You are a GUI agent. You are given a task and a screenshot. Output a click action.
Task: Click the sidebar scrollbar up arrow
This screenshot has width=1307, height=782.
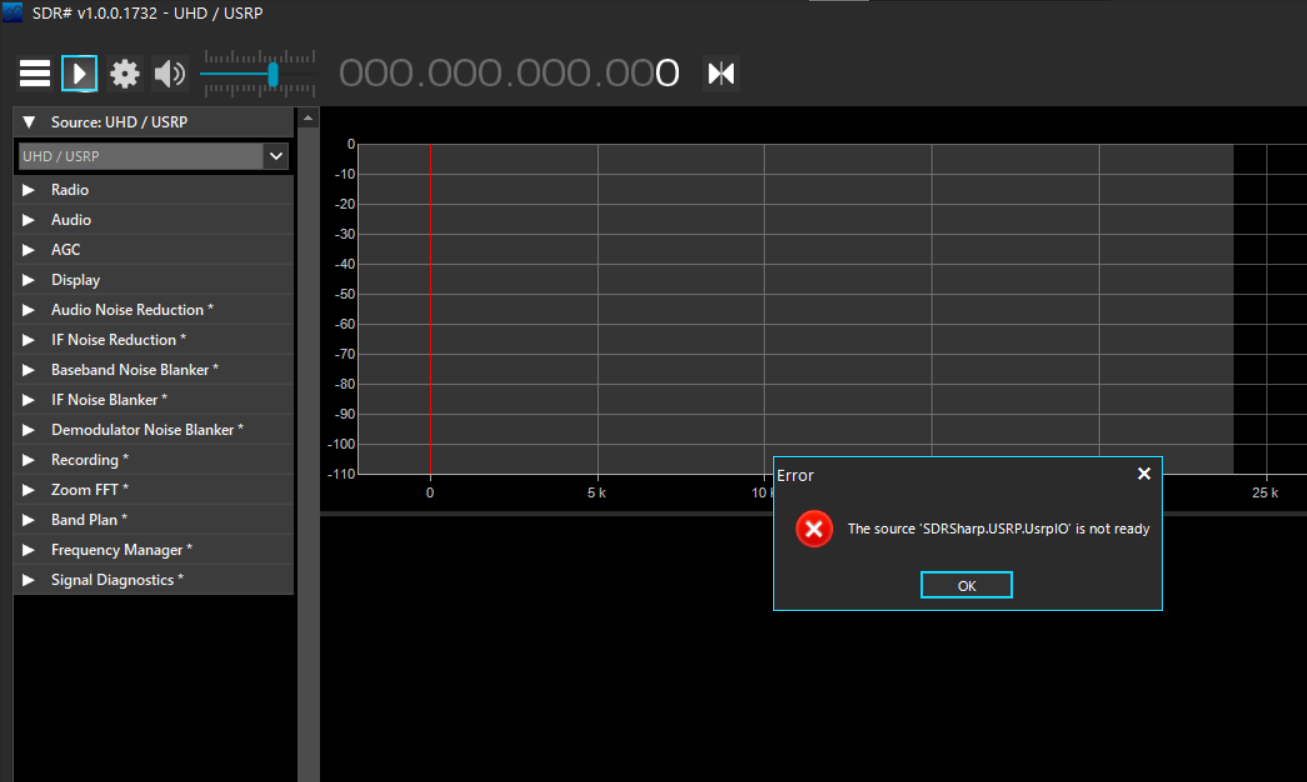click(x=308, y=118)
